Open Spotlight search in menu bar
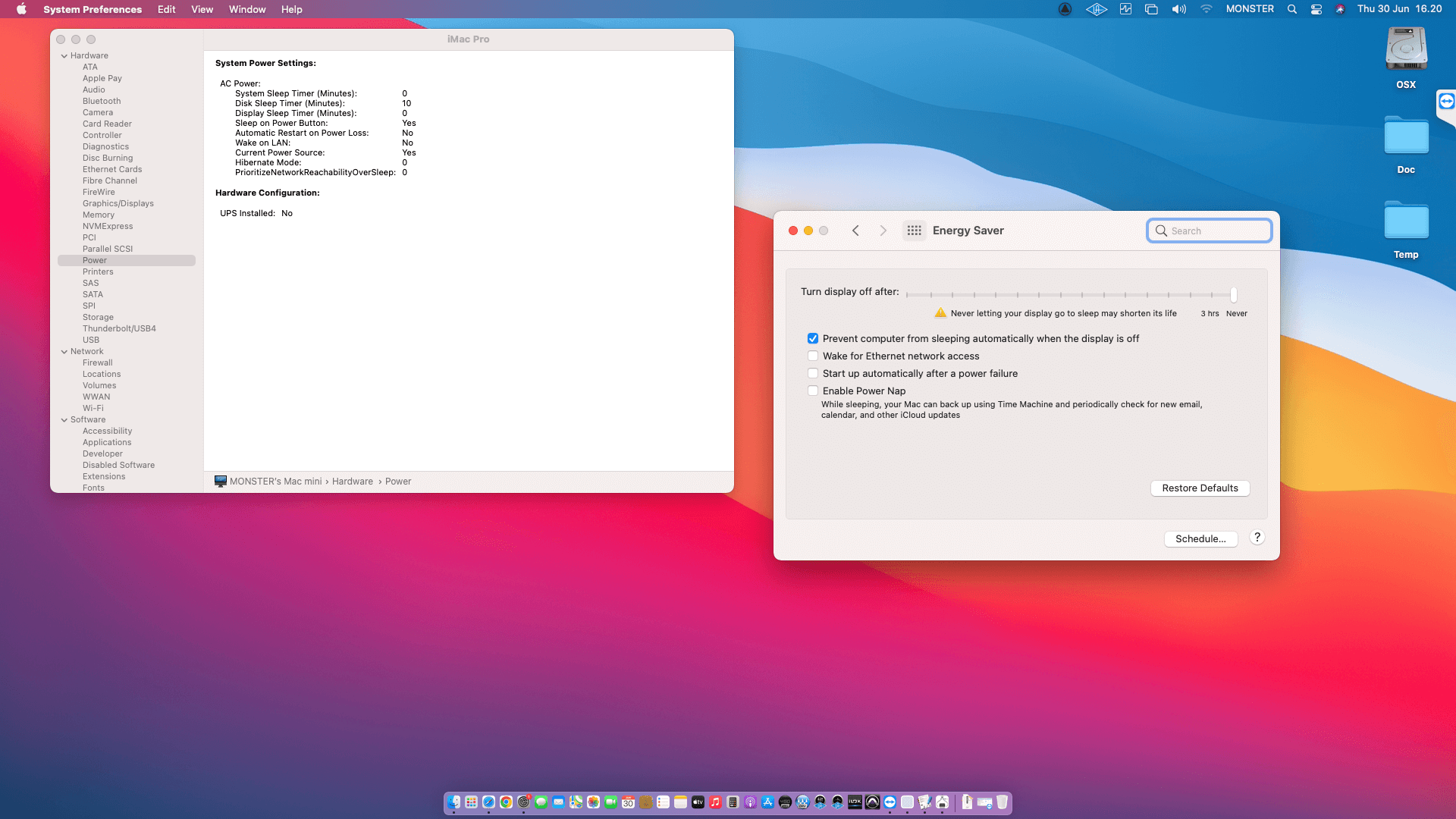The image size is (1456, 819). [x=1292, y=9]
